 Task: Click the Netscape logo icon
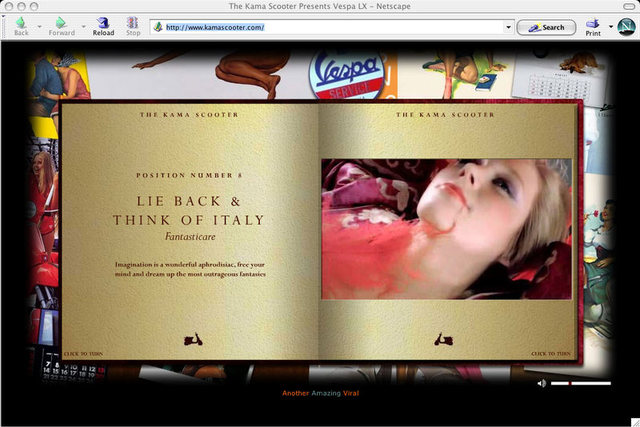pyautogui.click(x=626, y=27)
